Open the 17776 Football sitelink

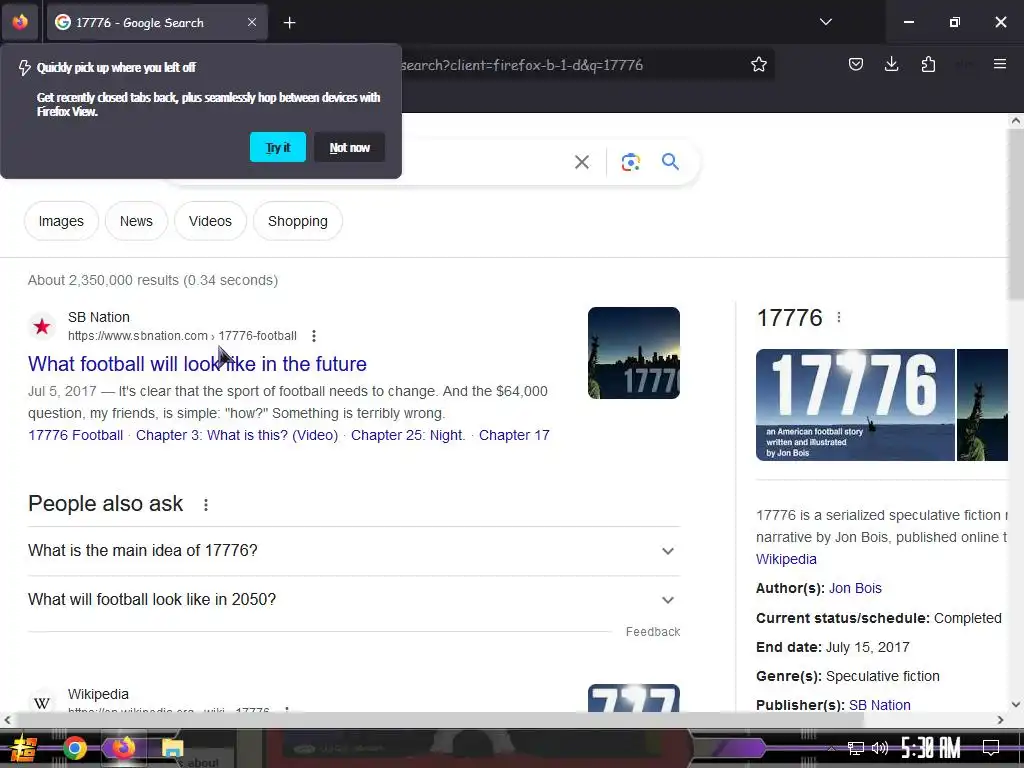coord(75,435)
